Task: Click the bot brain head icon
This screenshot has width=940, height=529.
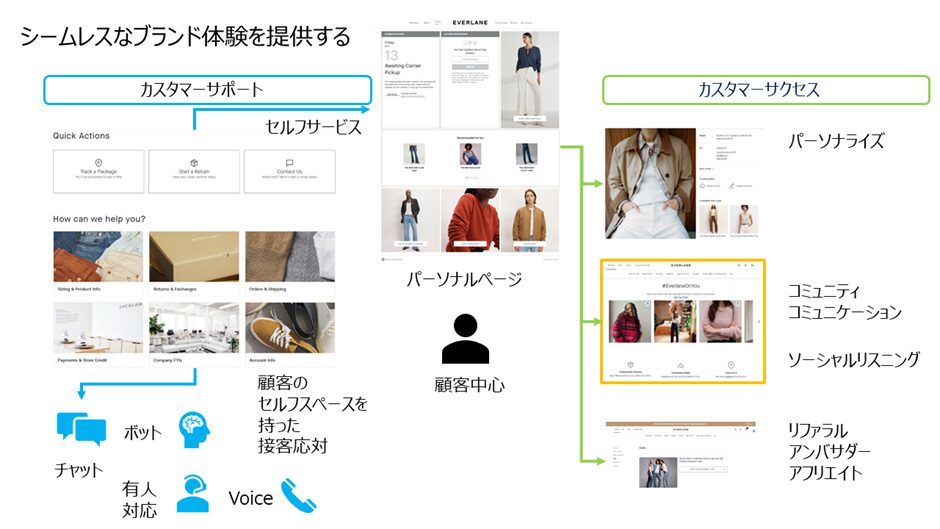Action: [196, 428]
